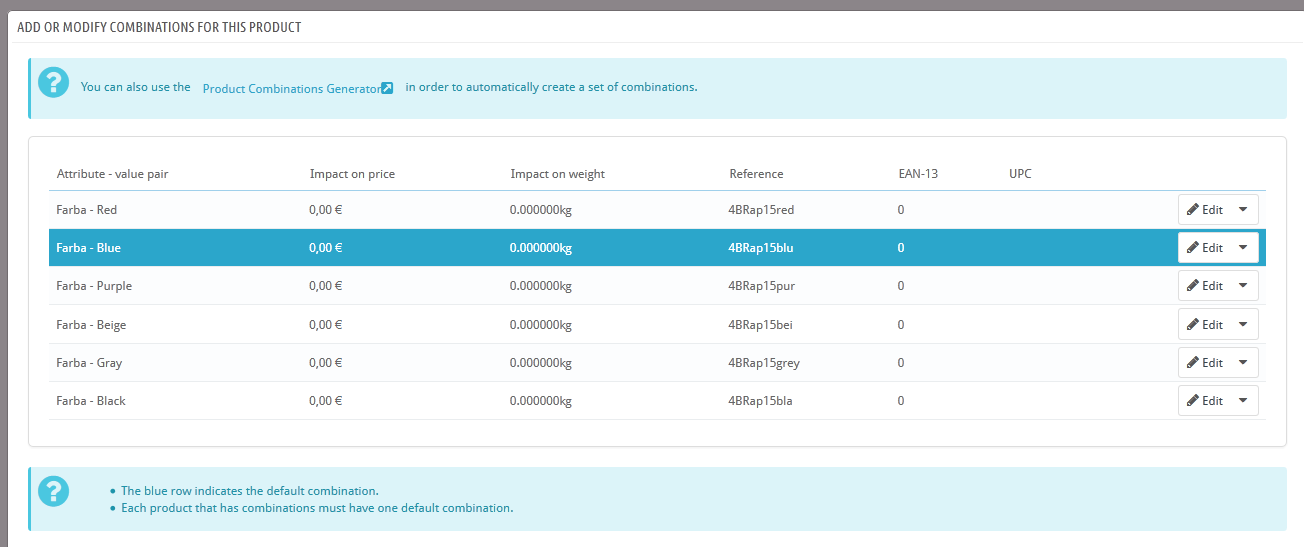The width and height of the screenshot is (1304, 547).
Task: Click reference '4BRap15grey'
Action: [764, 363]
